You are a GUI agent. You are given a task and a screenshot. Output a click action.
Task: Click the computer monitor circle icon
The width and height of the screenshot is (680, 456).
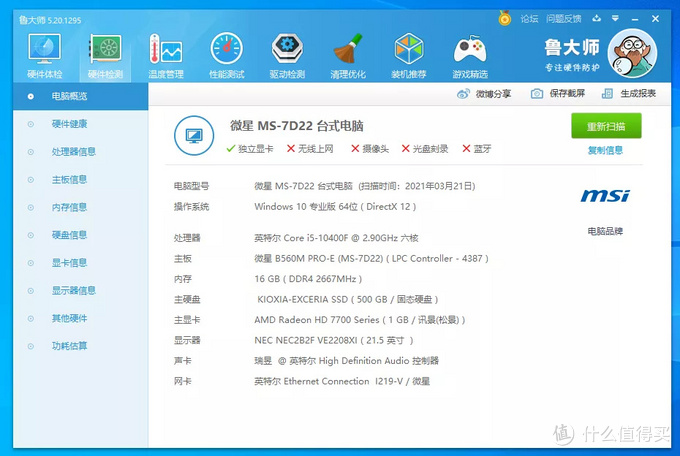click(194, 135)
